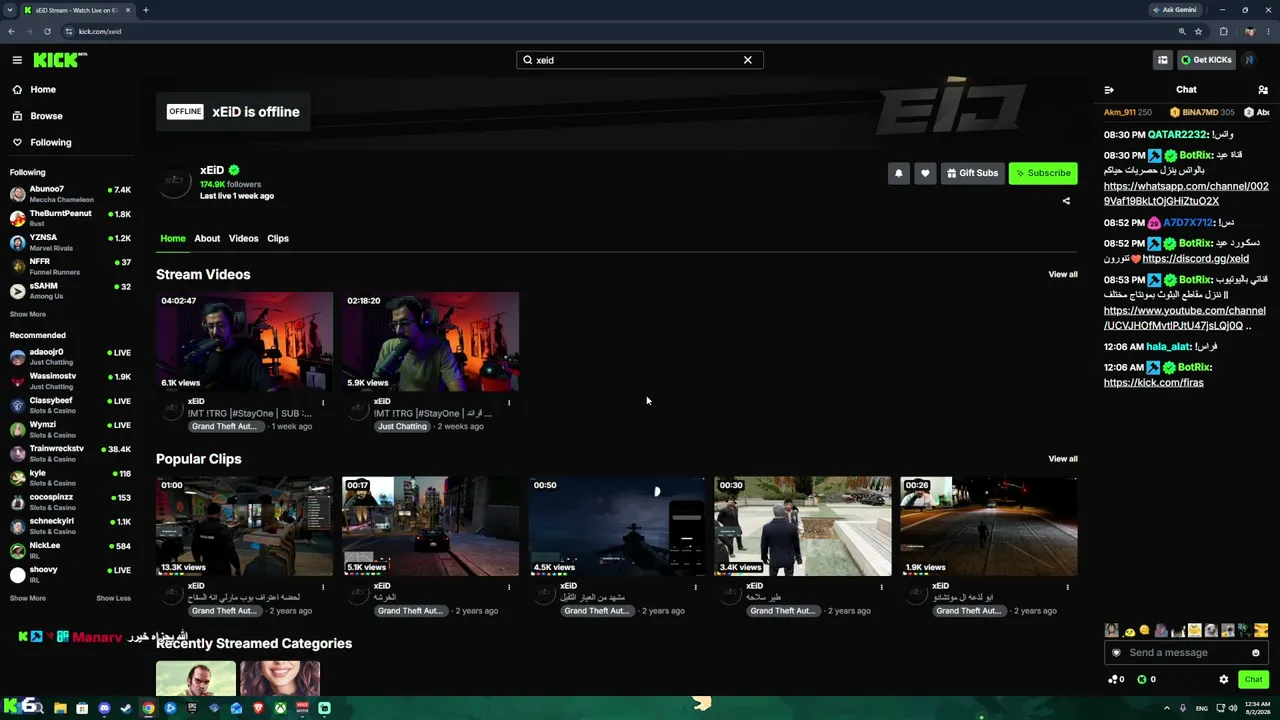Screen dimensions: 1280x720
Task: Open options for the 02:18:20 video
Action: coord(509,403)
